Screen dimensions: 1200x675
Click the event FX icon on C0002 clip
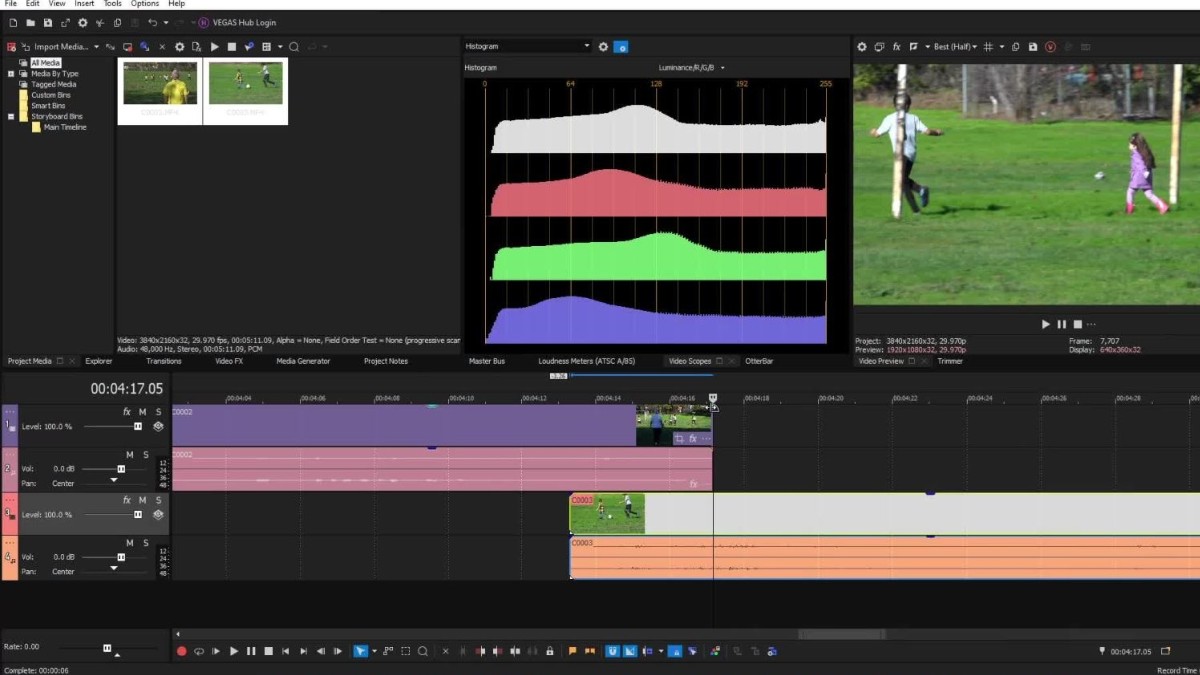click(692, 438)
